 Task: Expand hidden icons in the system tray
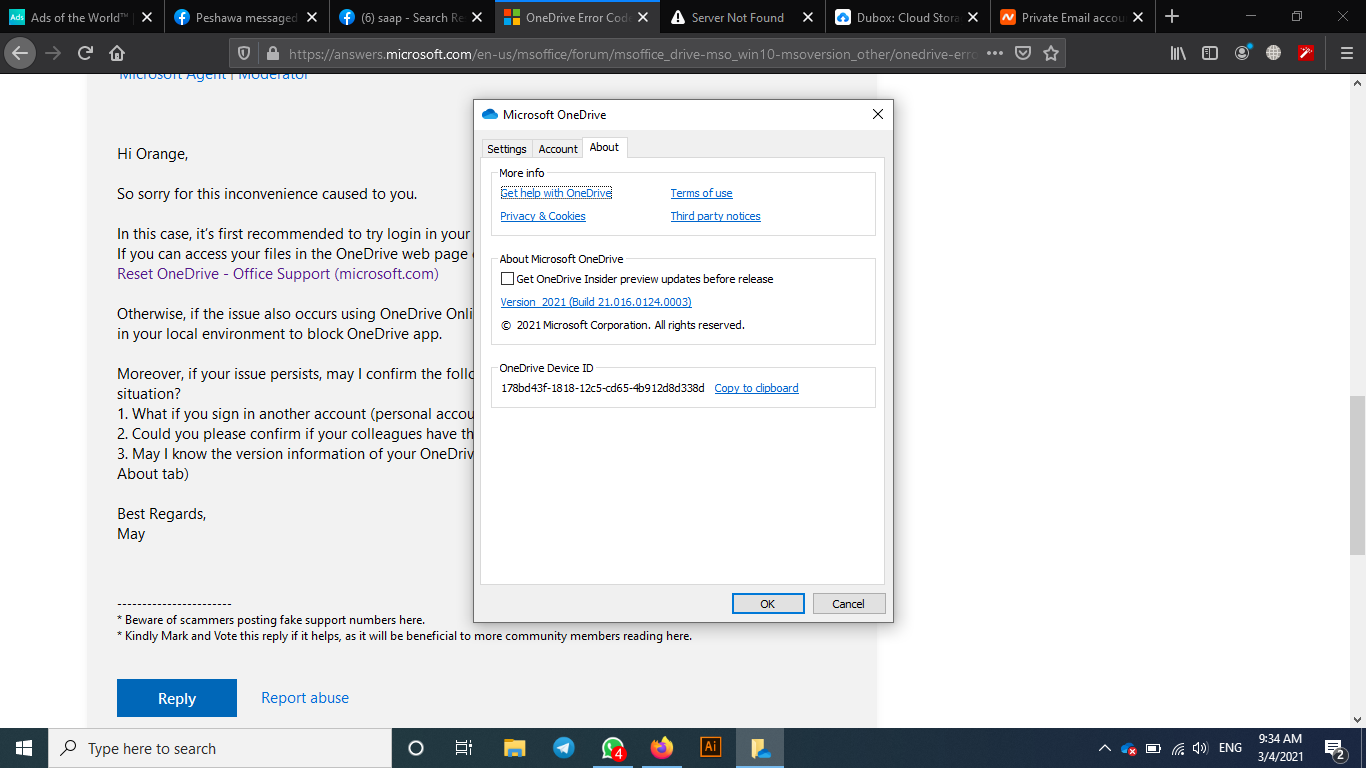(1104, 748)
